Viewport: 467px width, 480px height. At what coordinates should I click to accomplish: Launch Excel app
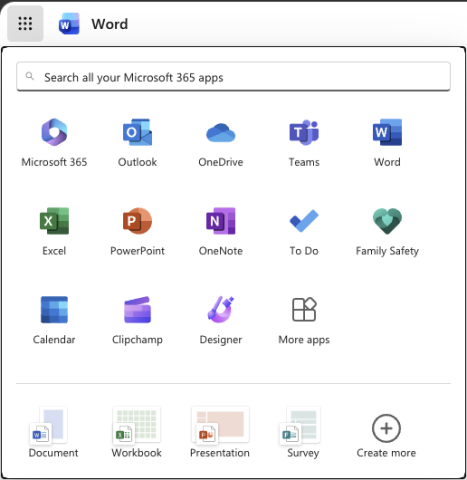(x=54, y=231)
